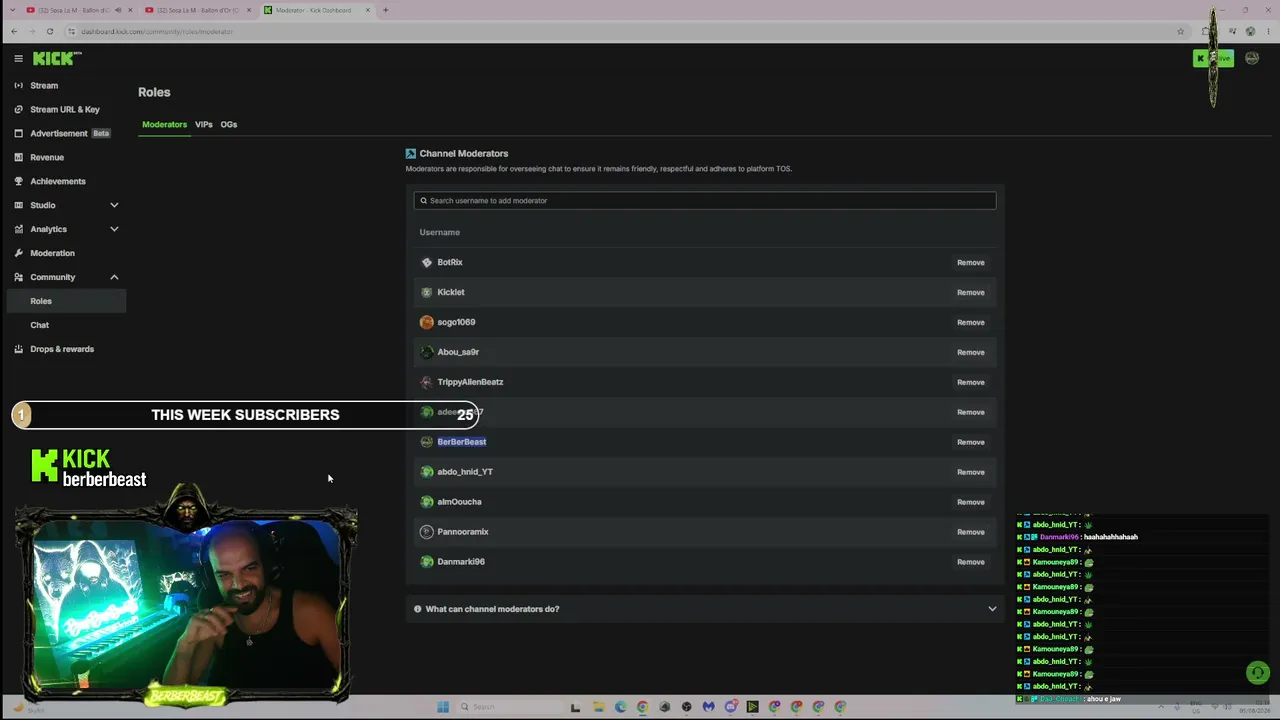This screenshot has height=720, width=1280.
Task: Remove Kicklet as moderator
Action: (971, 293)
